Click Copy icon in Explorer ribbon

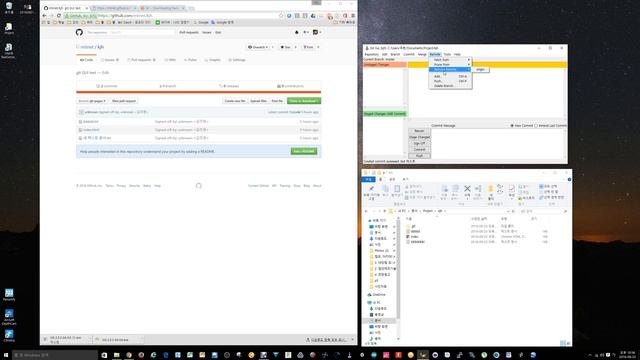tap(385, 189)
